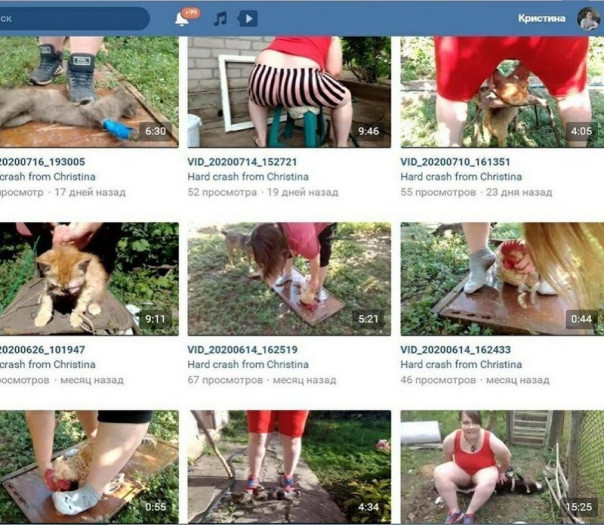Viewport: 604px width, 525px height.
Task: Select the thumbnail with 4:05 duration
Action: click(x=502, y=92)
